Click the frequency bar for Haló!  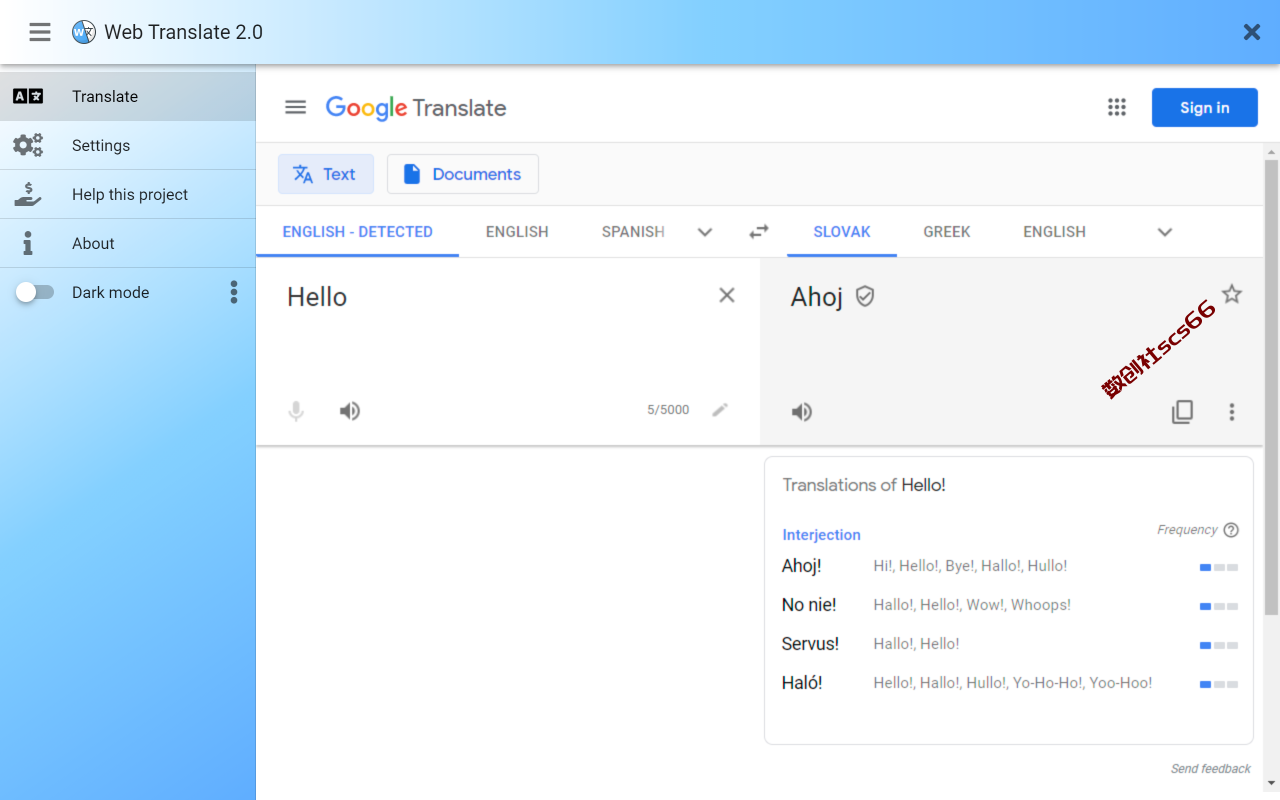[1219, 684]
